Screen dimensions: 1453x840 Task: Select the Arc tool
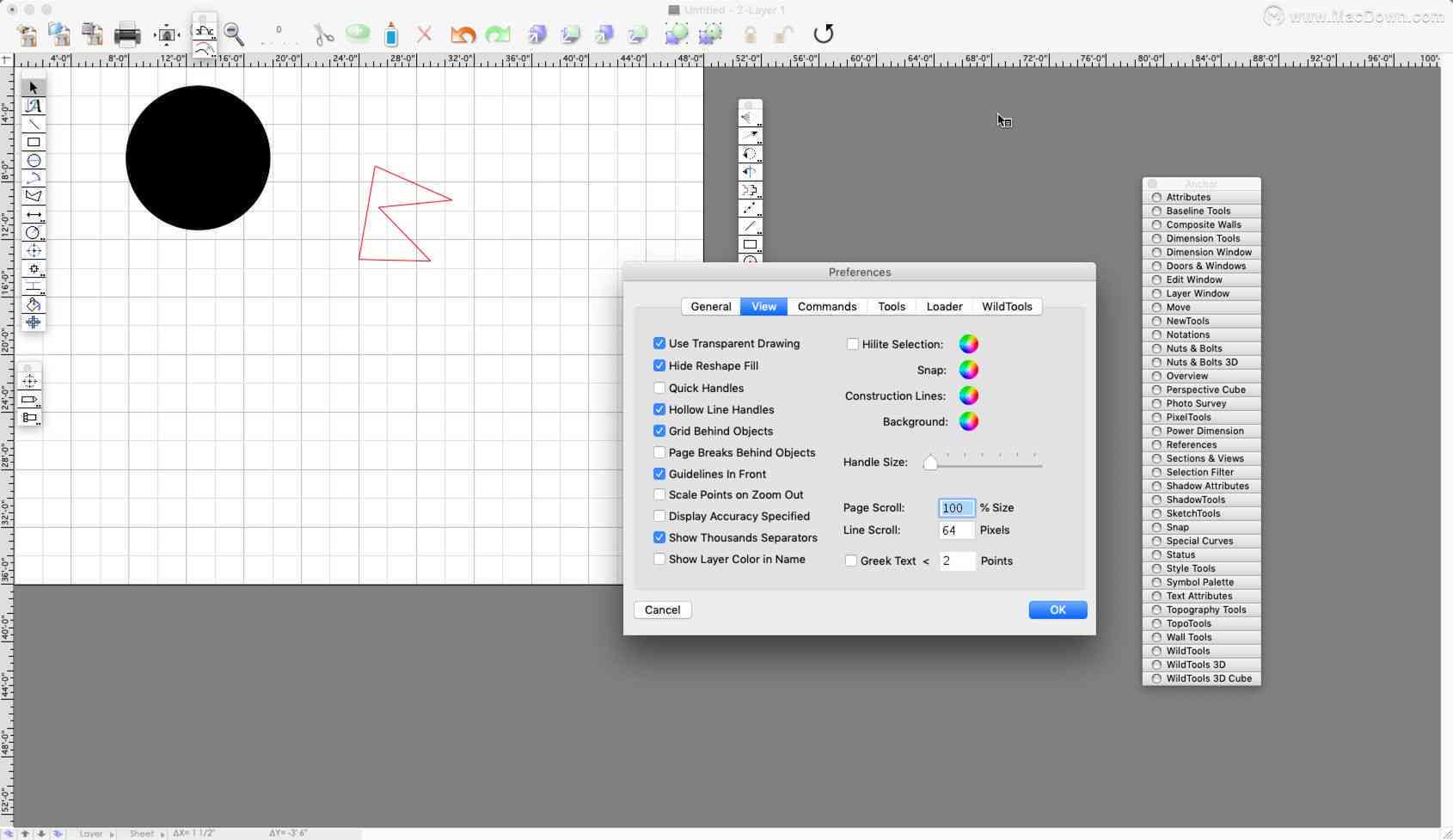33,179
